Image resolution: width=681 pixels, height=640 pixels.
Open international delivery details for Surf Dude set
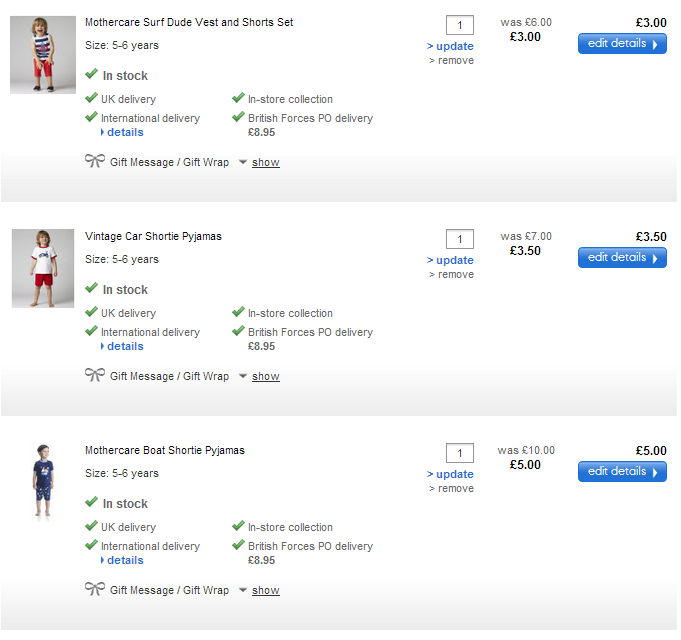(124, 132)
